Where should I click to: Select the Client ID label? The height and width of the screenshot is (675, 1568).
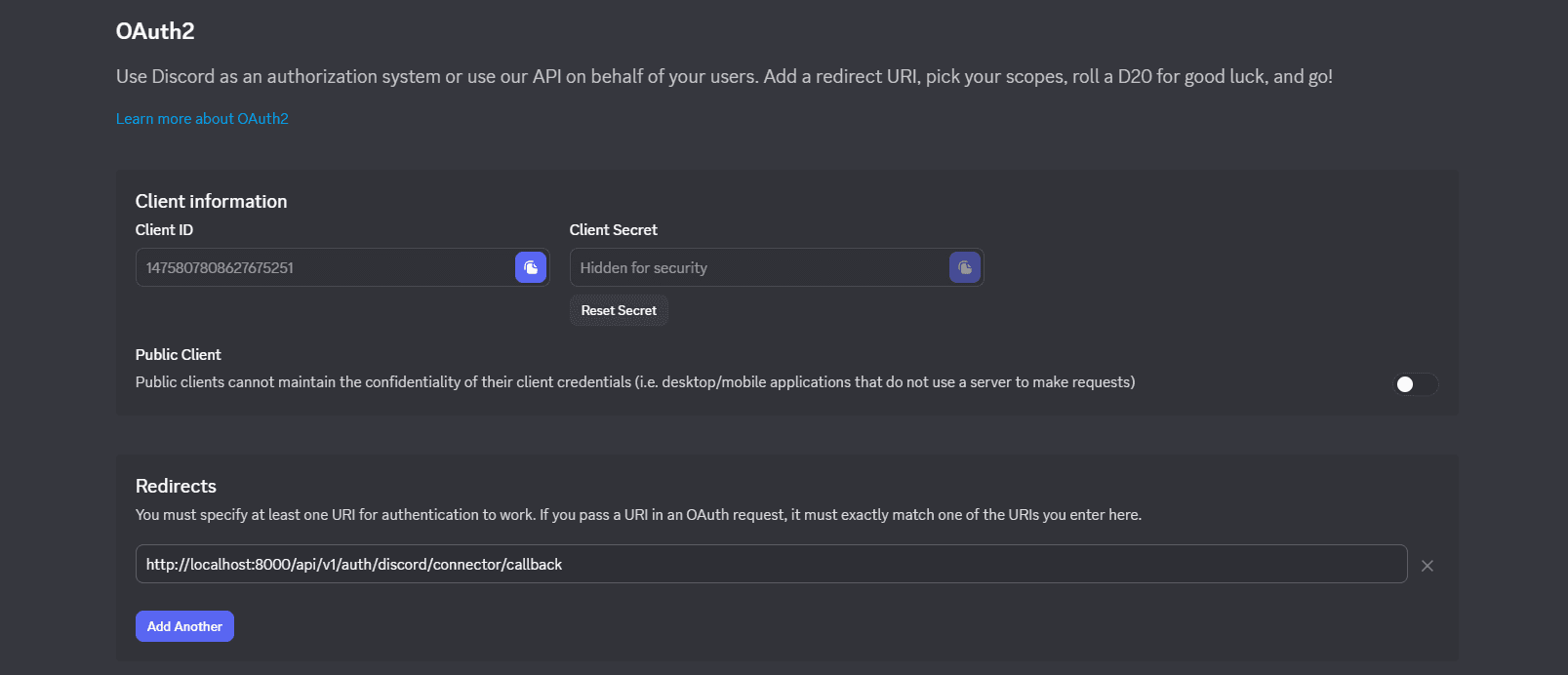[164, 230]
